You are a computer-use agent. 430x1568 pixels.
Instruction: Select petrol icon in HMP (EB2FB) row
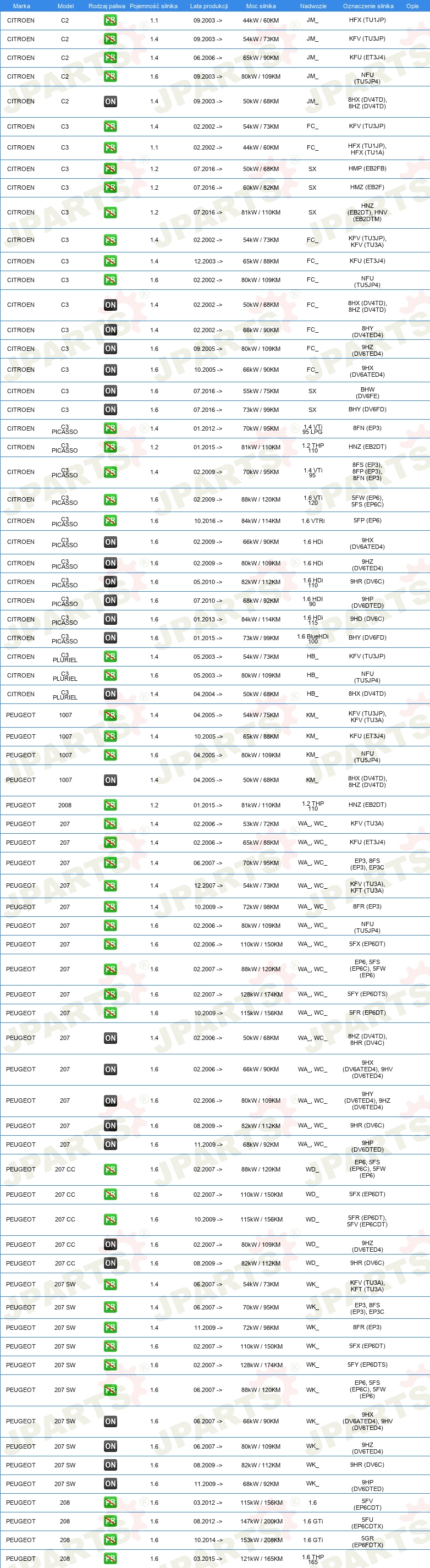point(110,169)
